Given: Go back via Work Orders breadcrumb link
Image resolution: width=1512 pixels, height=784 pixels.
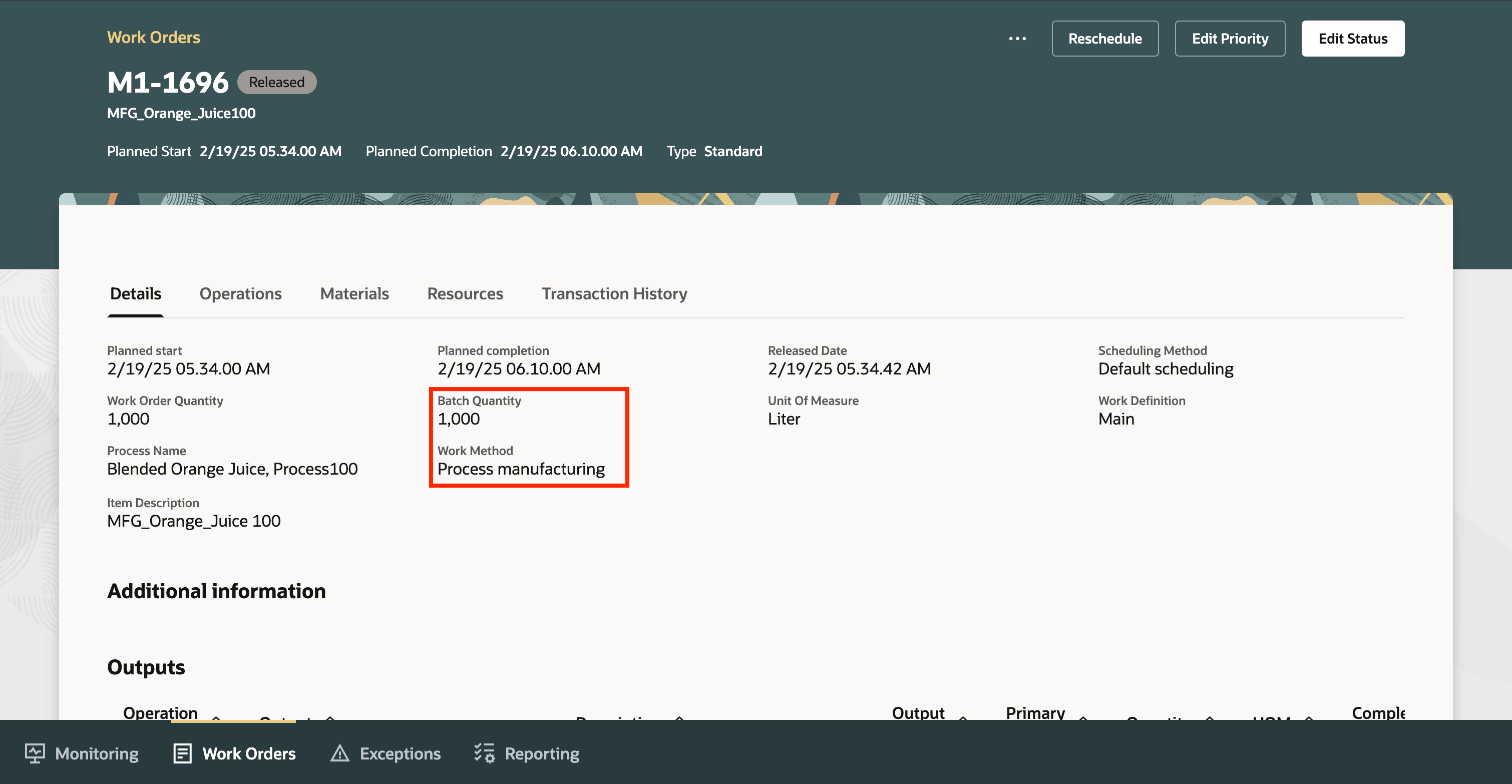Looking at the screenshot, I should click(x=153, y=38).
